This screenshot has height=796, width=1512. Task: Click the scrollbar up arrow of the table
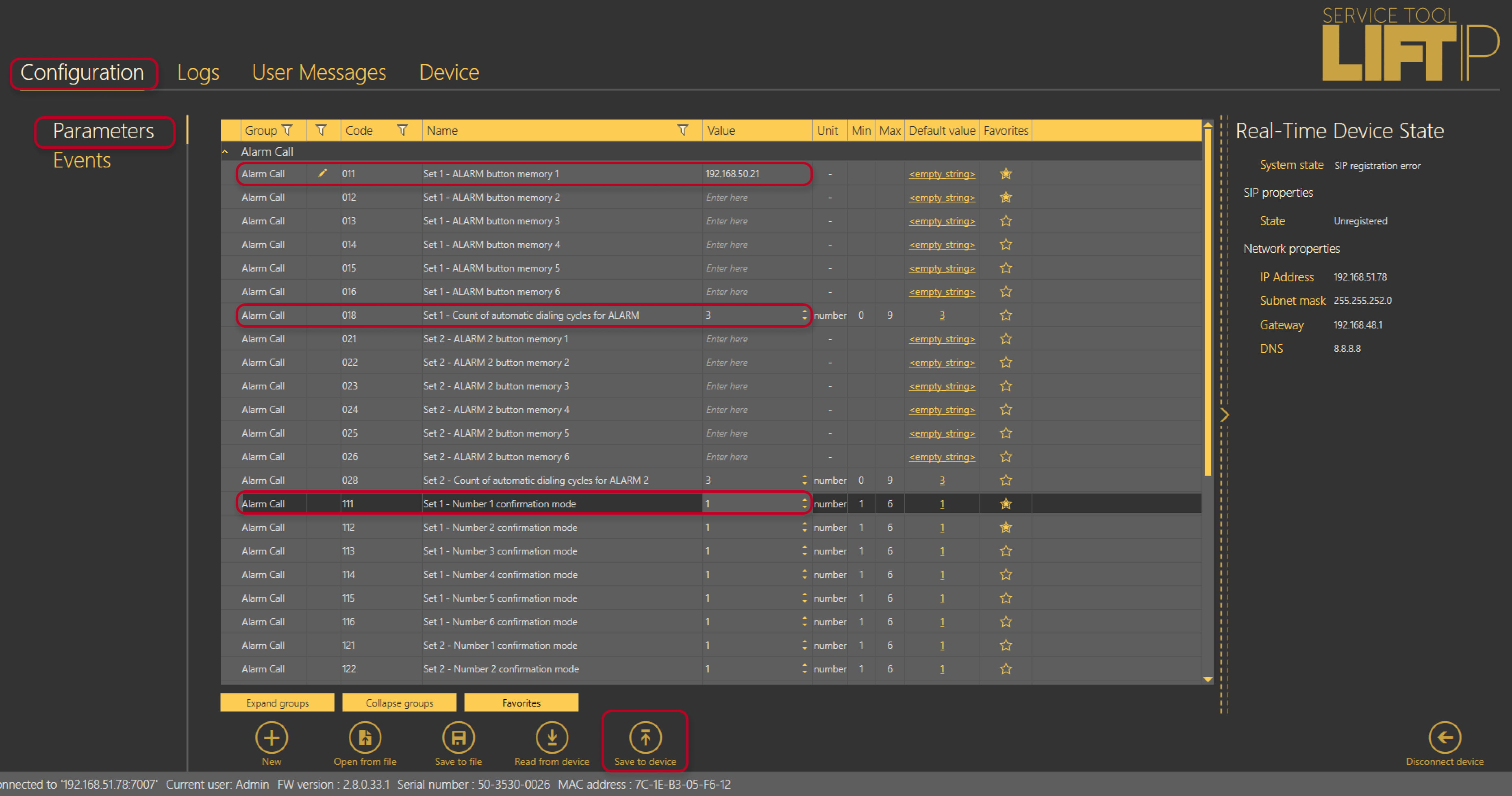[x=1208, y=124]
